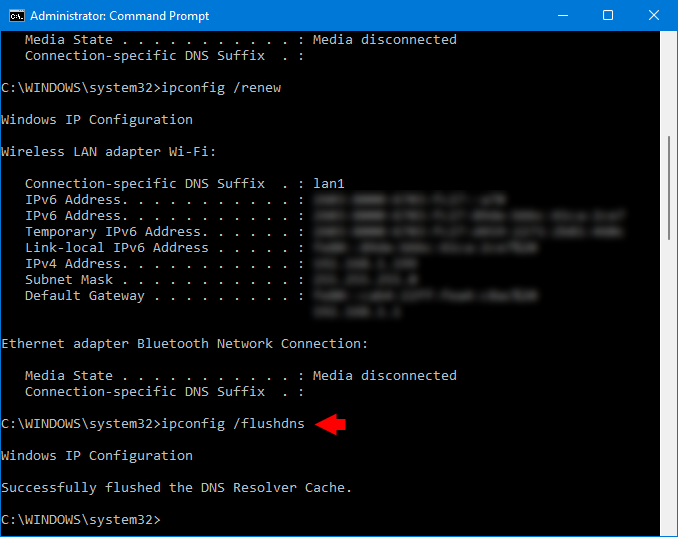Viewport: 678px width, 537px height.
Task: Click the Default Gateway label
Action: click(84, 296)
